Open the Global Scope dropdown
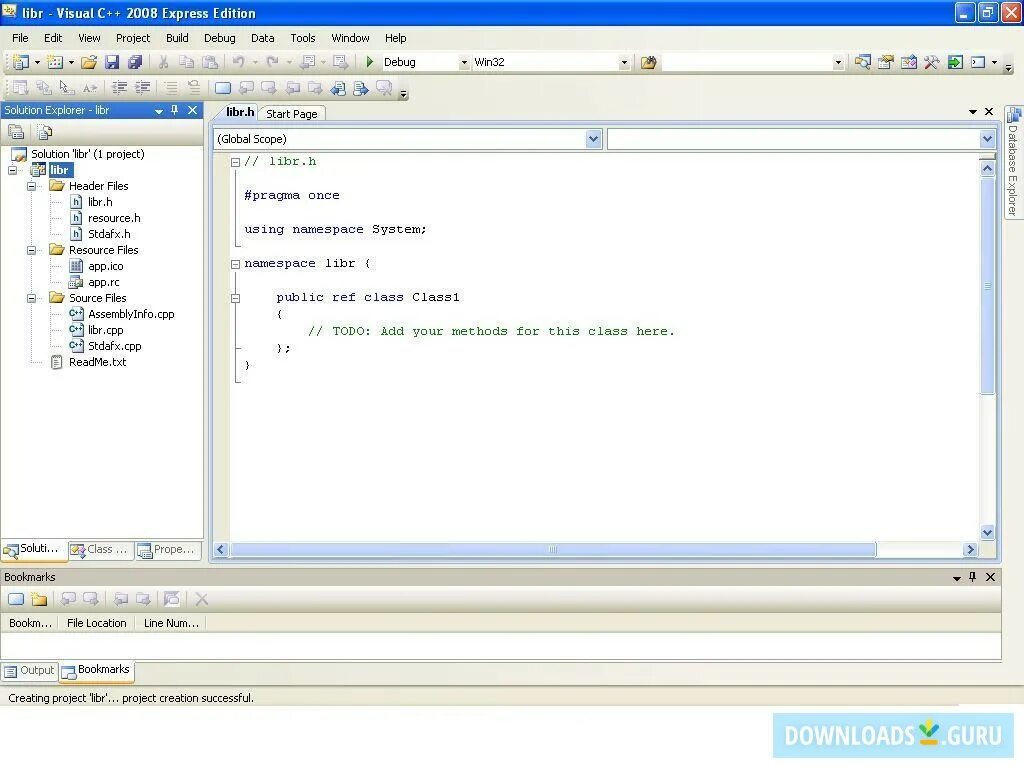The height and width of the screenshot is (768, 1024). coord(593,138)
